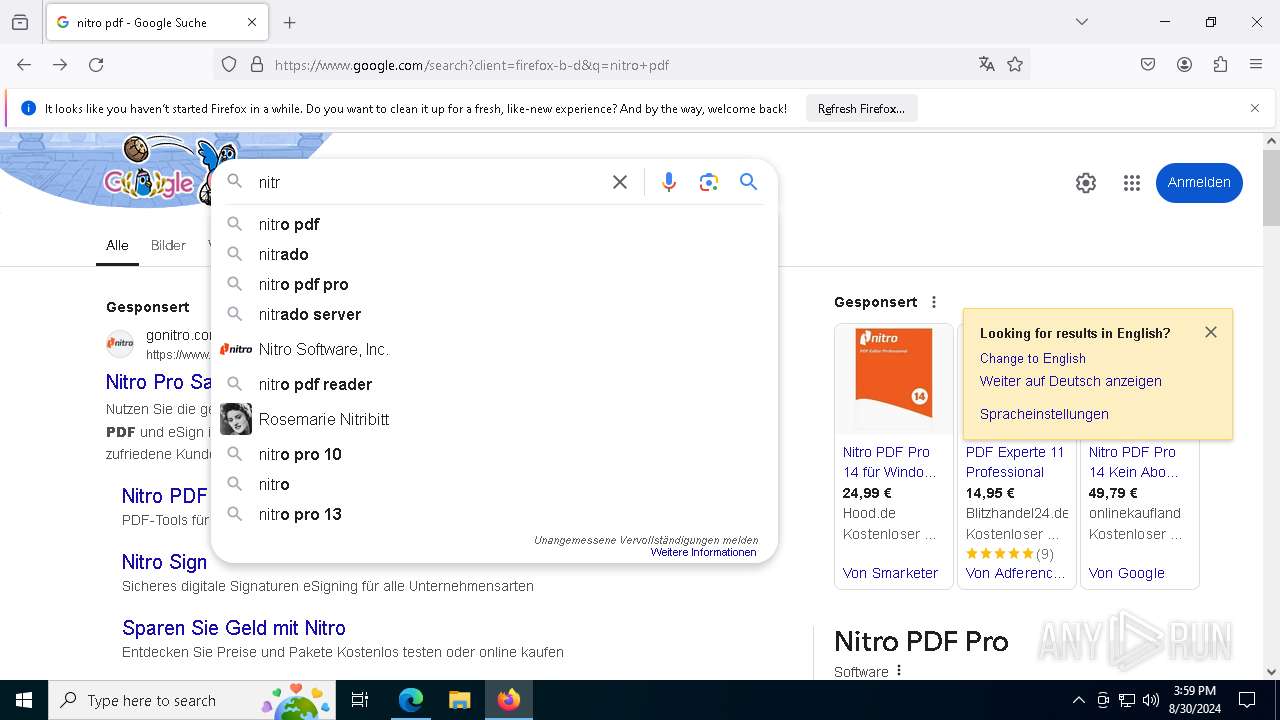Close the nitro pdf Google tab
The width and height of the screenshot is (1280, 720).
[252, 22]
